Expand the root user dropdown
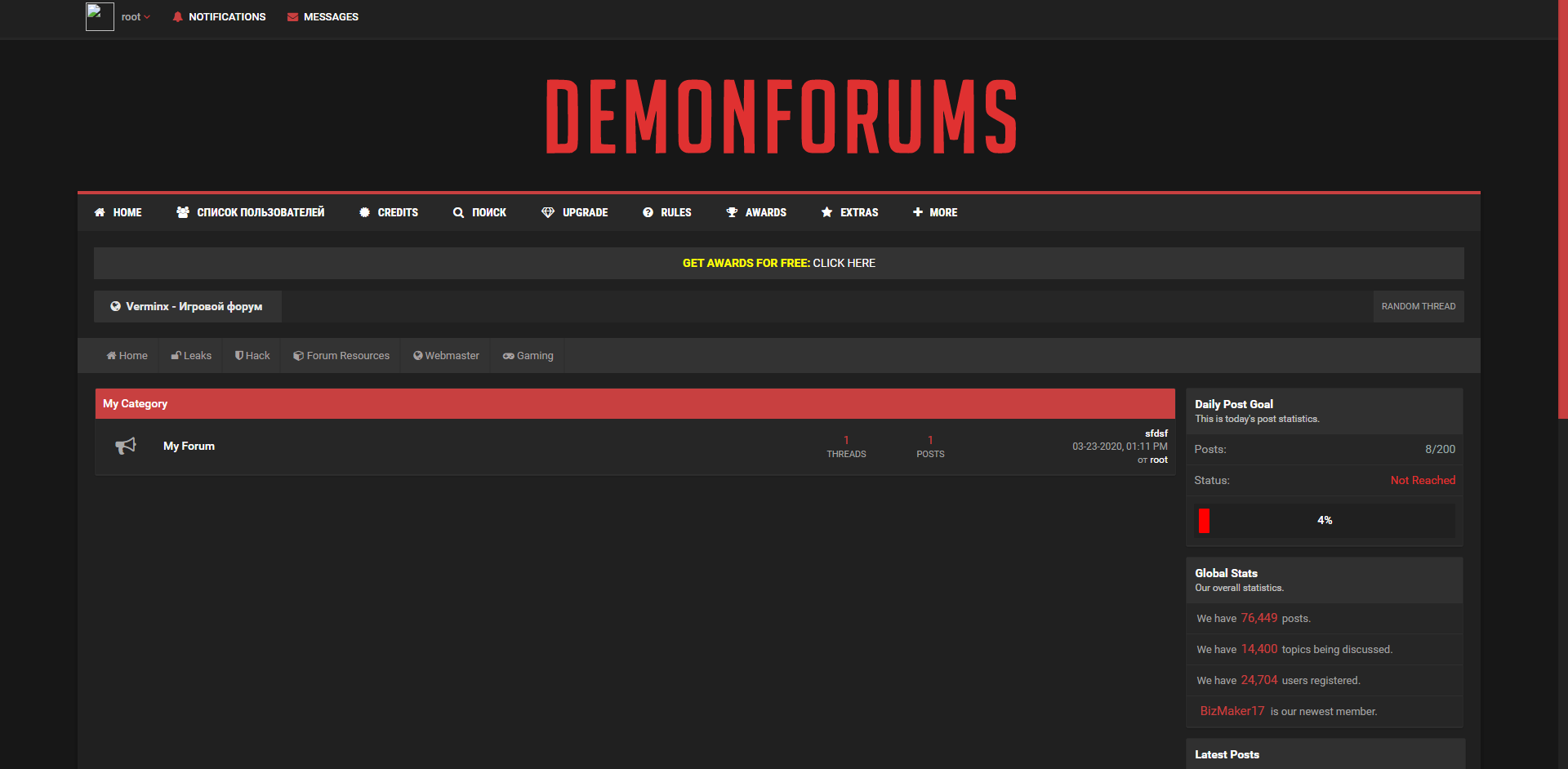Image resolution: width=1568 pixels, height=769 pixels. click(x=136, y=17)
